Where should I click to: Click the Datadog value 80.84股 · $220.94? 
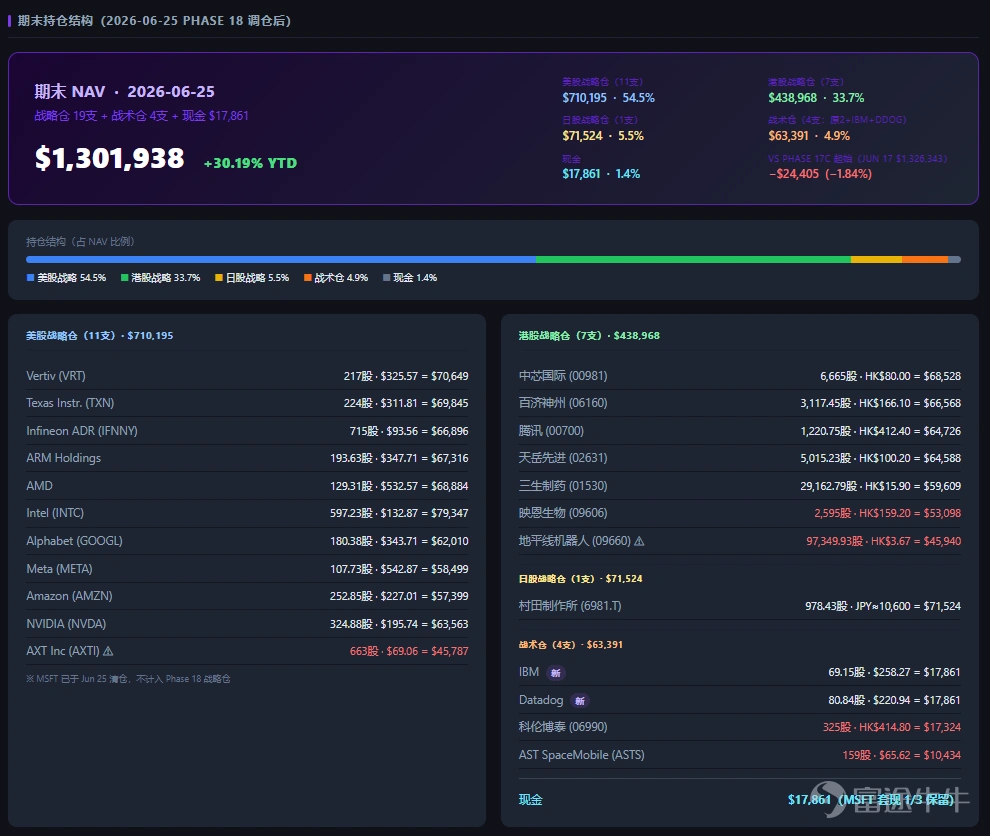tap(894, 700)
